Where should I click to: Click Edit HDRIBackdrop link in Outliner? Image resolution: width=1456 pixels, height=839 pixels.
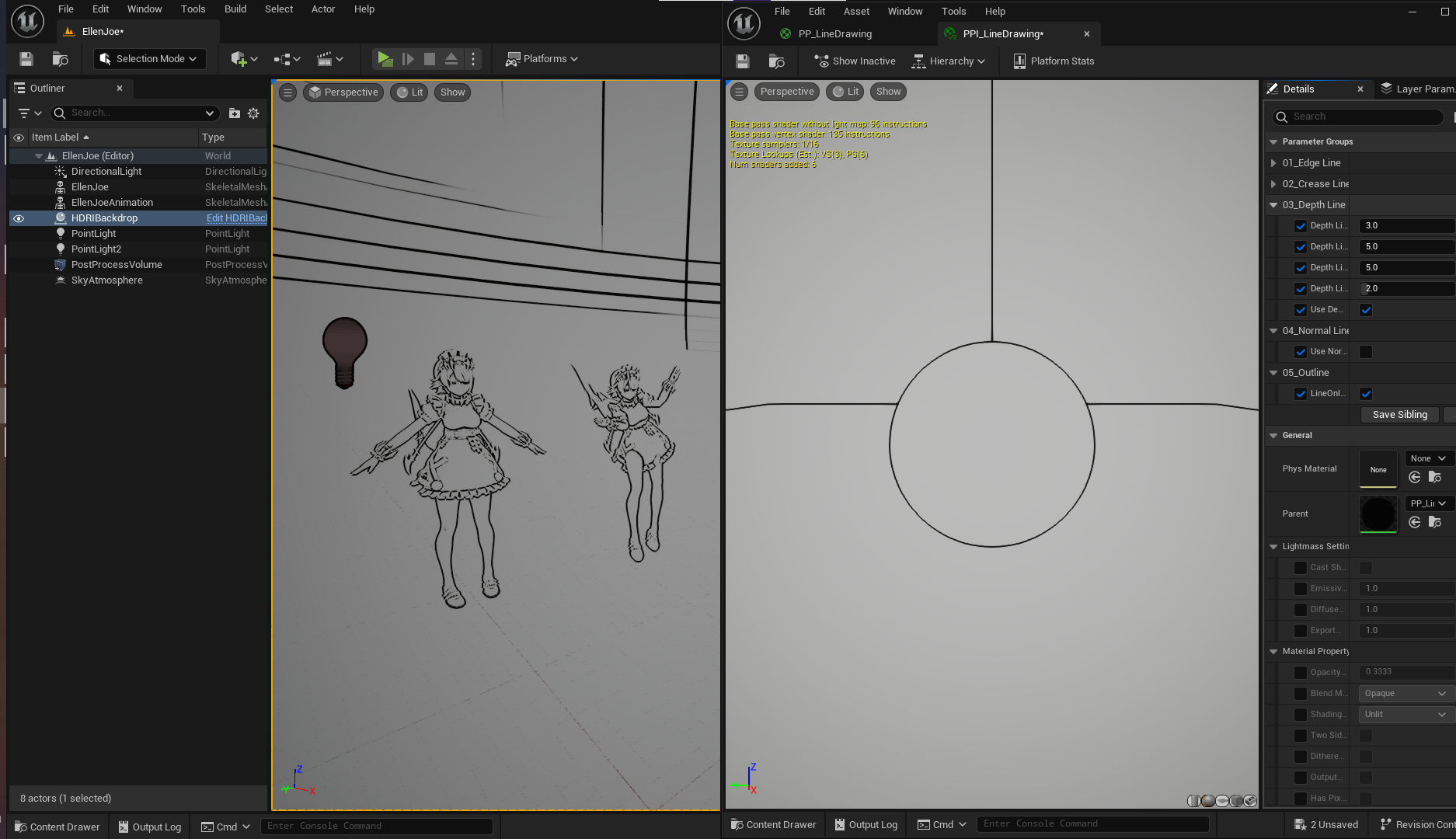click(236, 218)
